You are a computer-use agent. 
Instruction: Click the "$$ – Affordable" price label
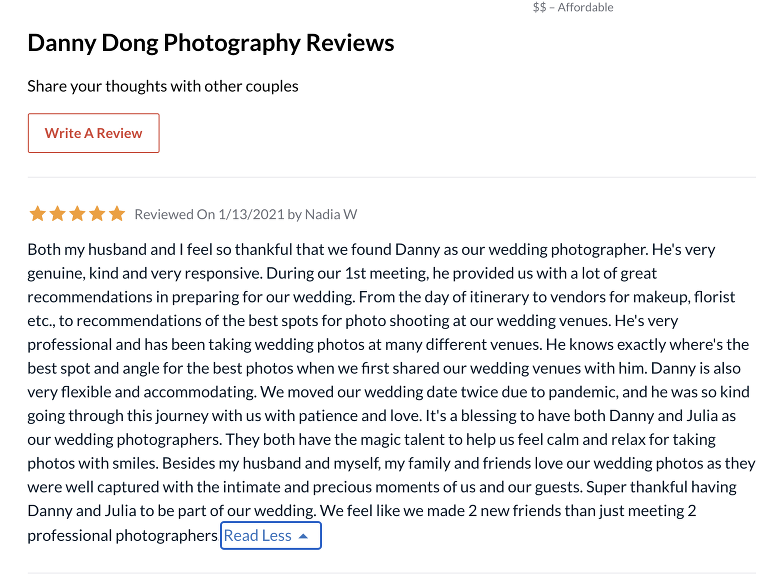click(573, 7)
